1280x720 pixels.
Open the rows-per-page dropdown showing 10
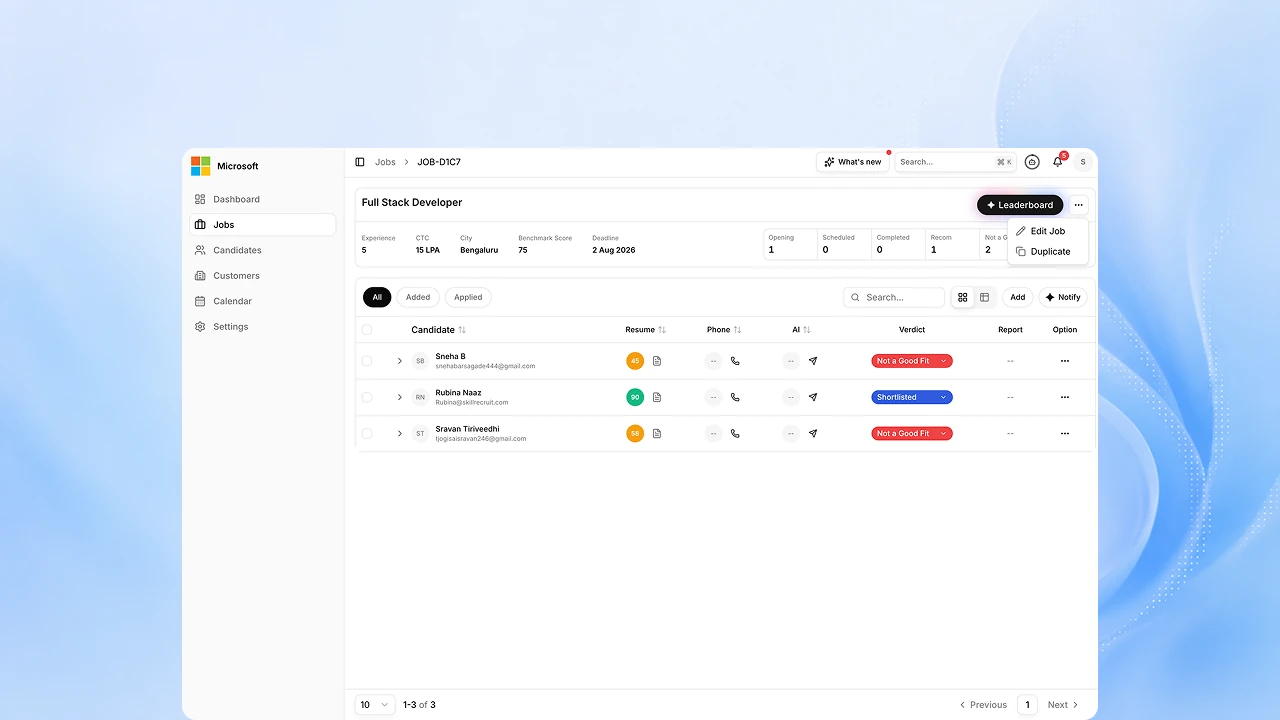click(375, 705)
